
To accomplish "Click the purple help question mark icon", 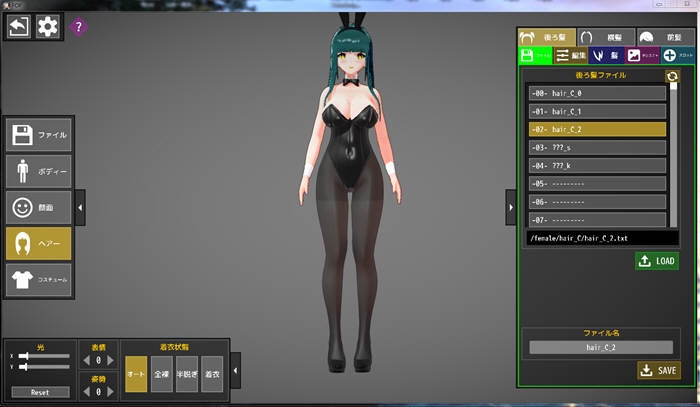I will pyautogui.click(x=79, y=27).
